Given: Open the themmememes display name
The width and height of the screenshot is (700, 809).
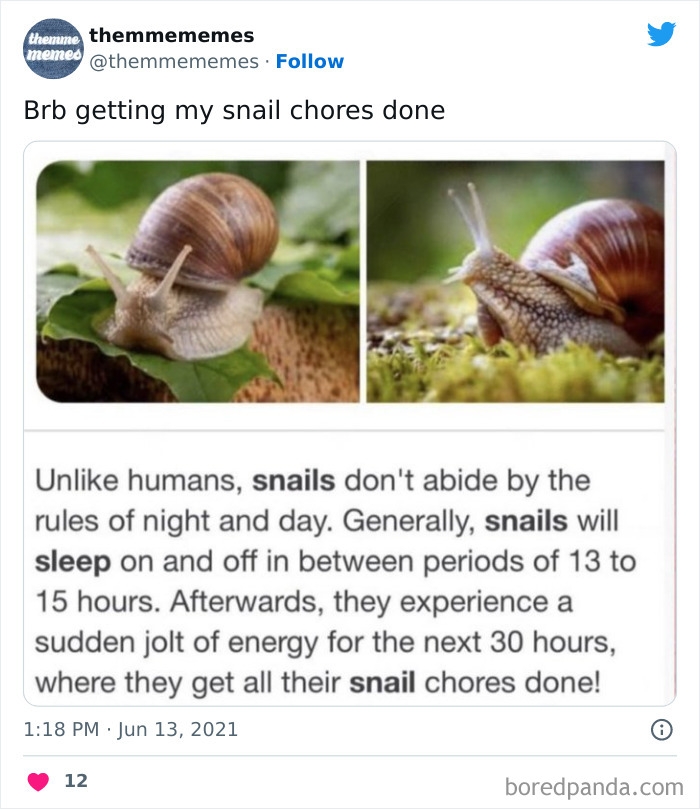Looking at the screenshot, I should [172, 35].
